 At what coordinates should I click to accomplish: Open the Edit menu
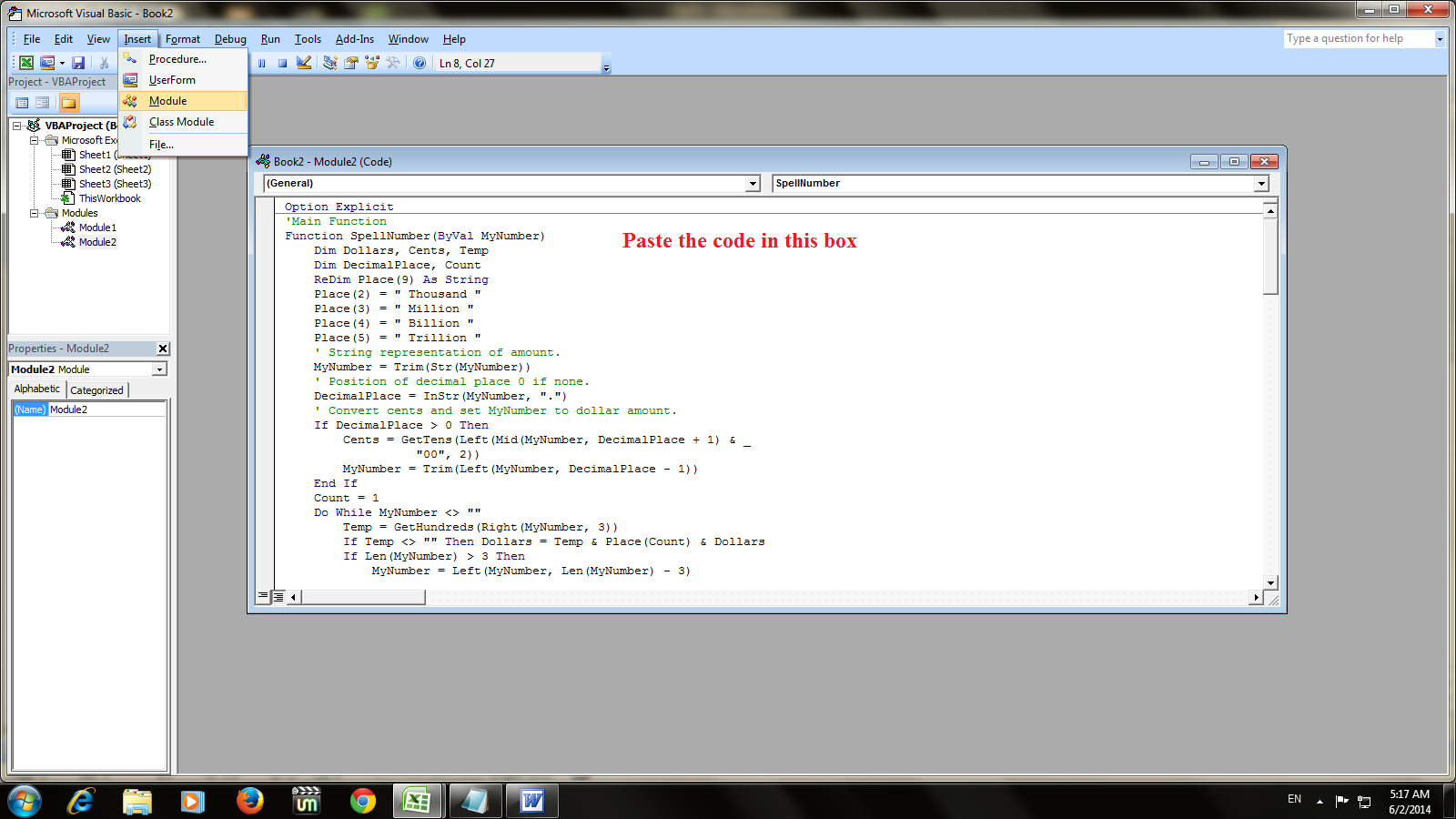[64, 39]
